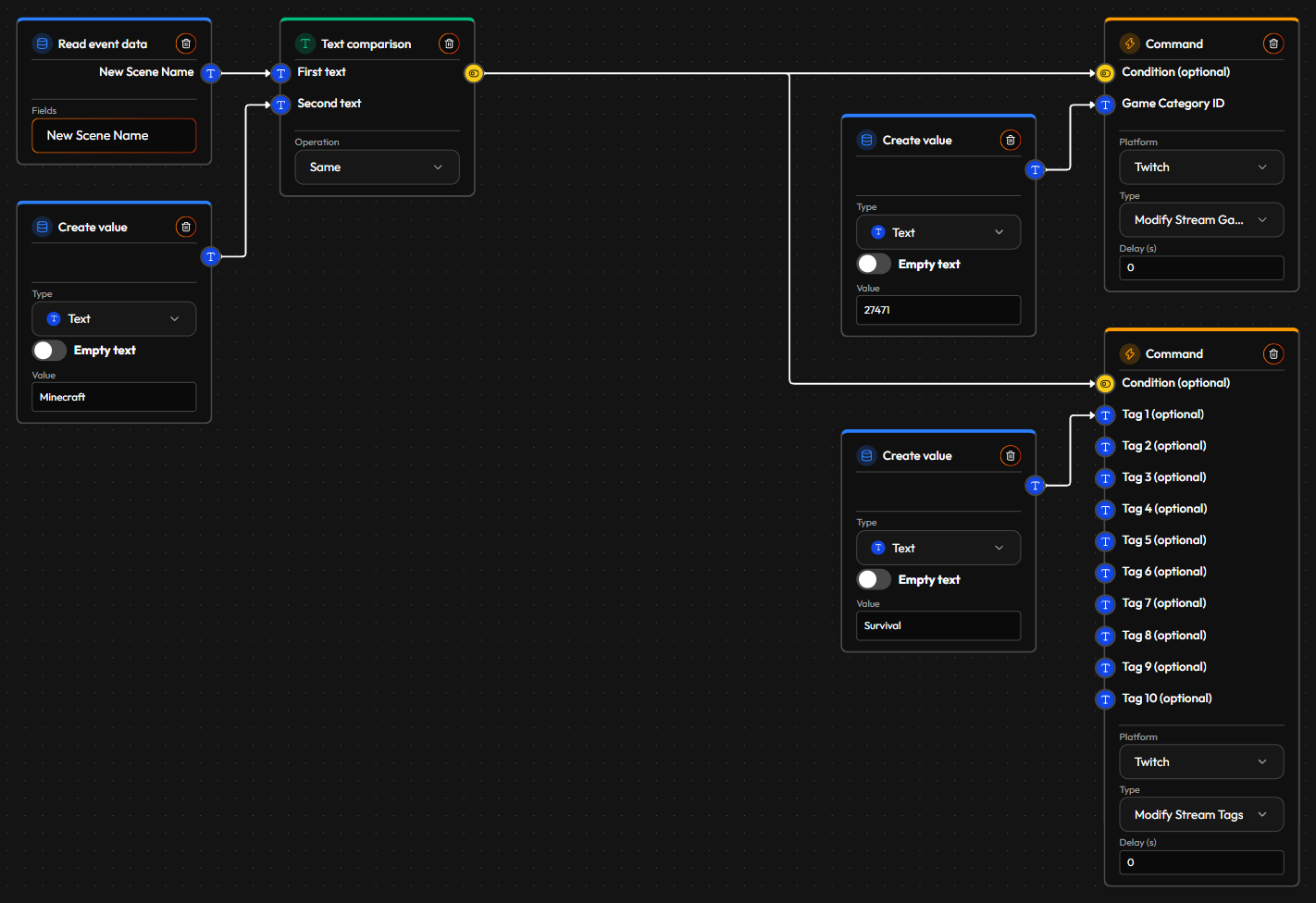
Task: Click output port of 27471 Create value node
Action: (x=1035, y=170)
